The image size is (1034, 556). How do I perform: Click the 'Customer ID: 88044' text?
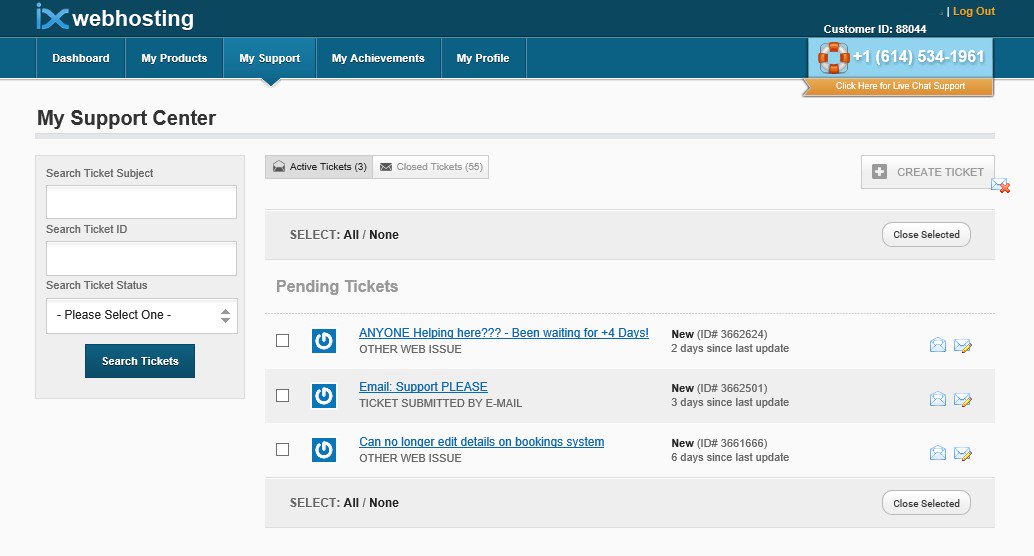874,29
